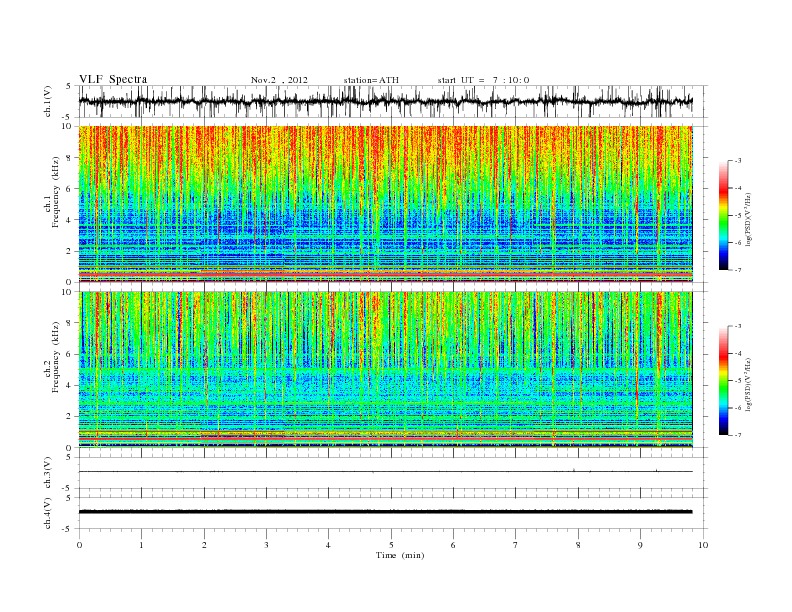Click the time axis tick label '7'
The image size is (792, 612).
click(516, 545)
